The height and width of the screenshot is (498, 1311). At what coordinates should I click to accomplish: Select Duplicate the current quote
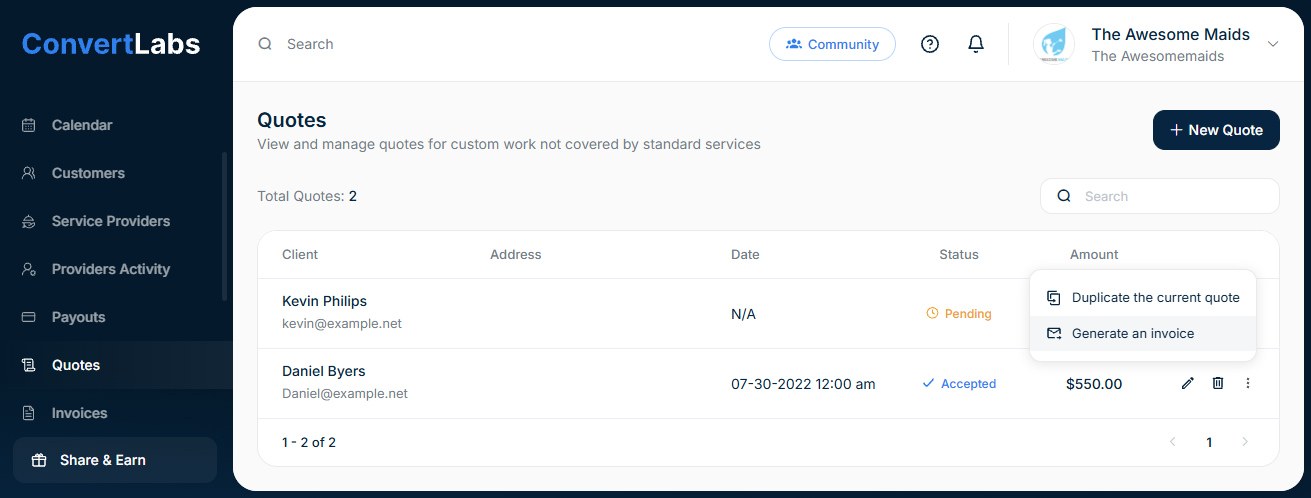coord(1155,297)
